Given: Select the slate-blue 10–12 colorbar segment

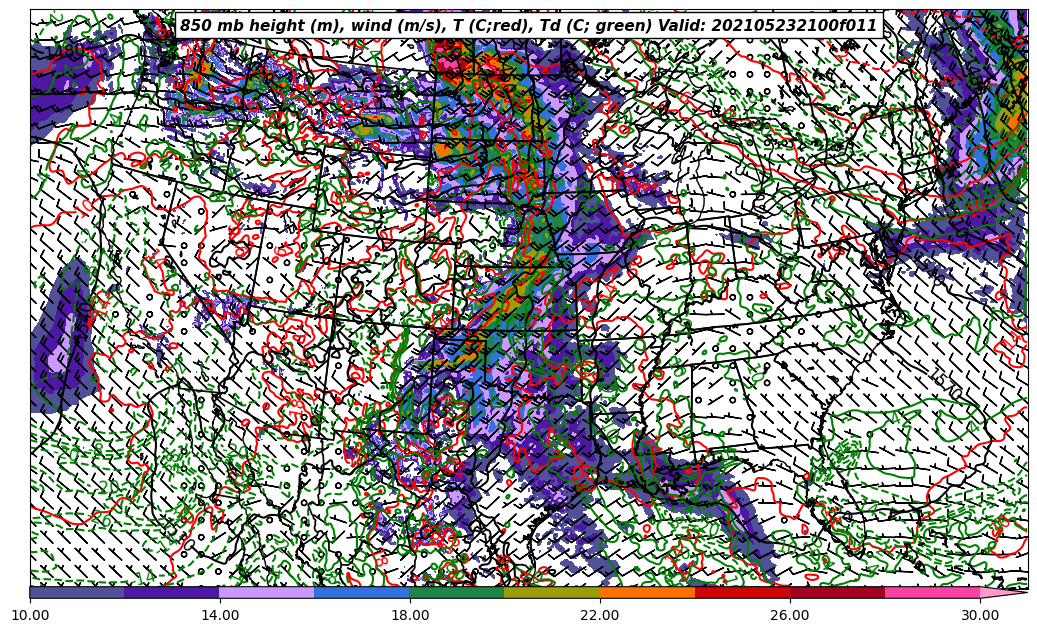Looking at the screenshot, I should 77,592.
